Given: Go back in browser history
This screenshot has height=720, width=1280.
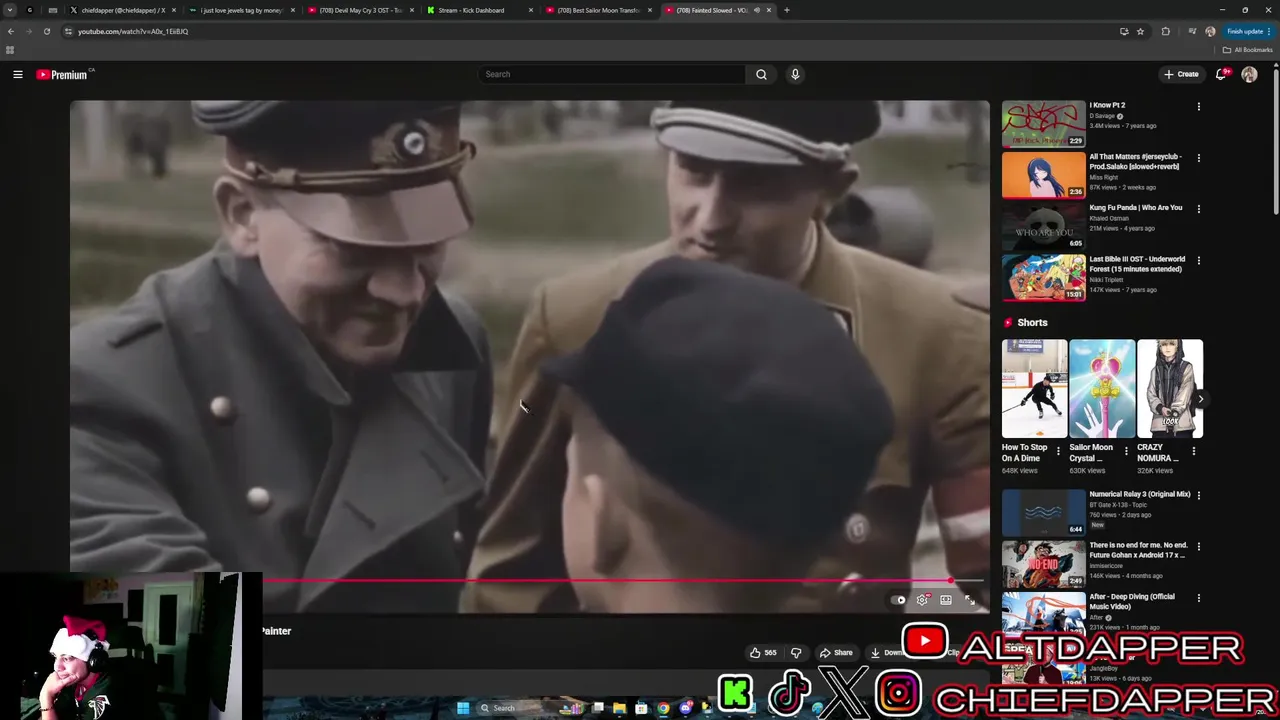Looking at the screenshot, I should (x=11, y=31).
